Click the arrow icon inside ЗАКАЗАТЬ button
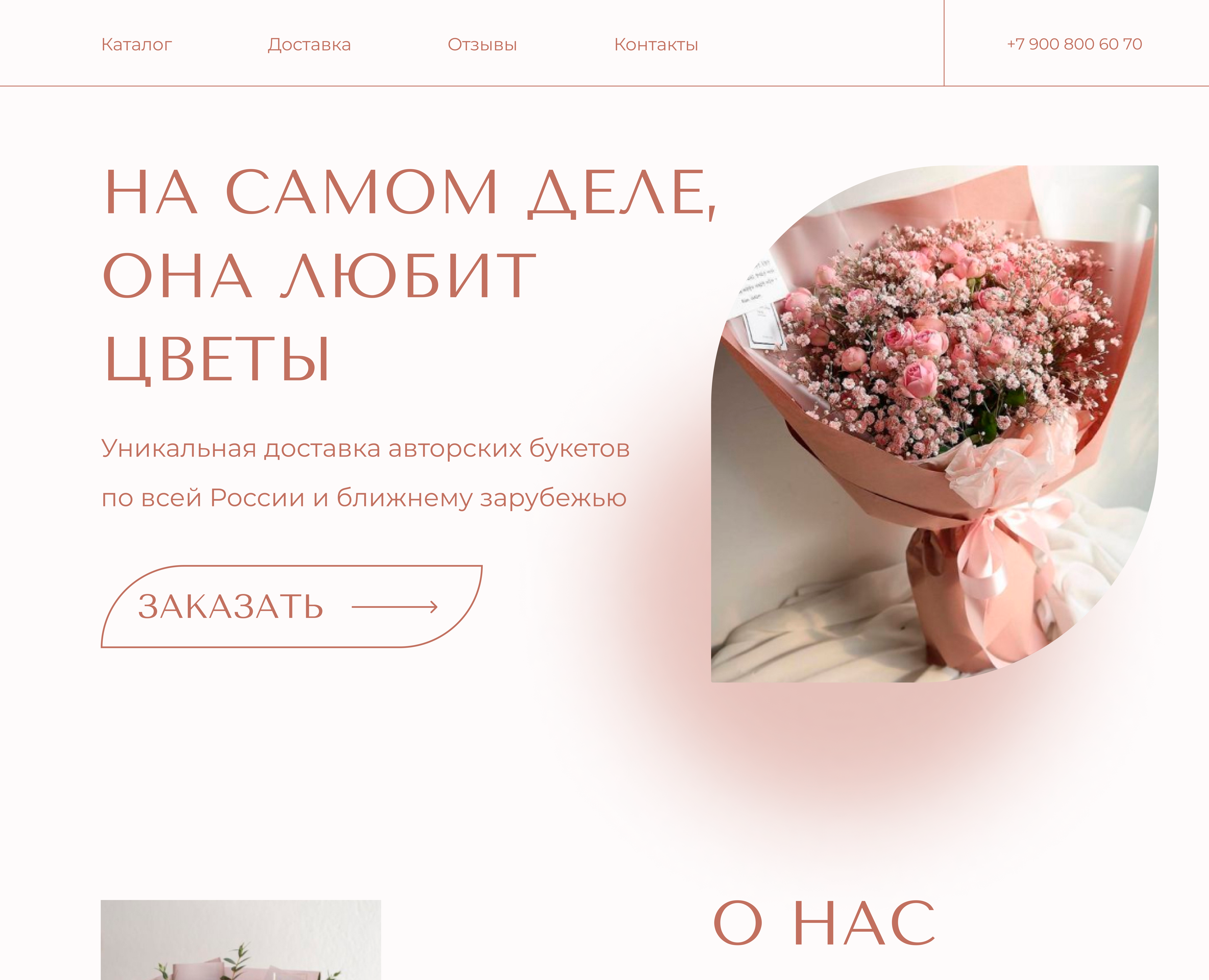Viewport: 1209px width, 980px height. pos(395,607)
